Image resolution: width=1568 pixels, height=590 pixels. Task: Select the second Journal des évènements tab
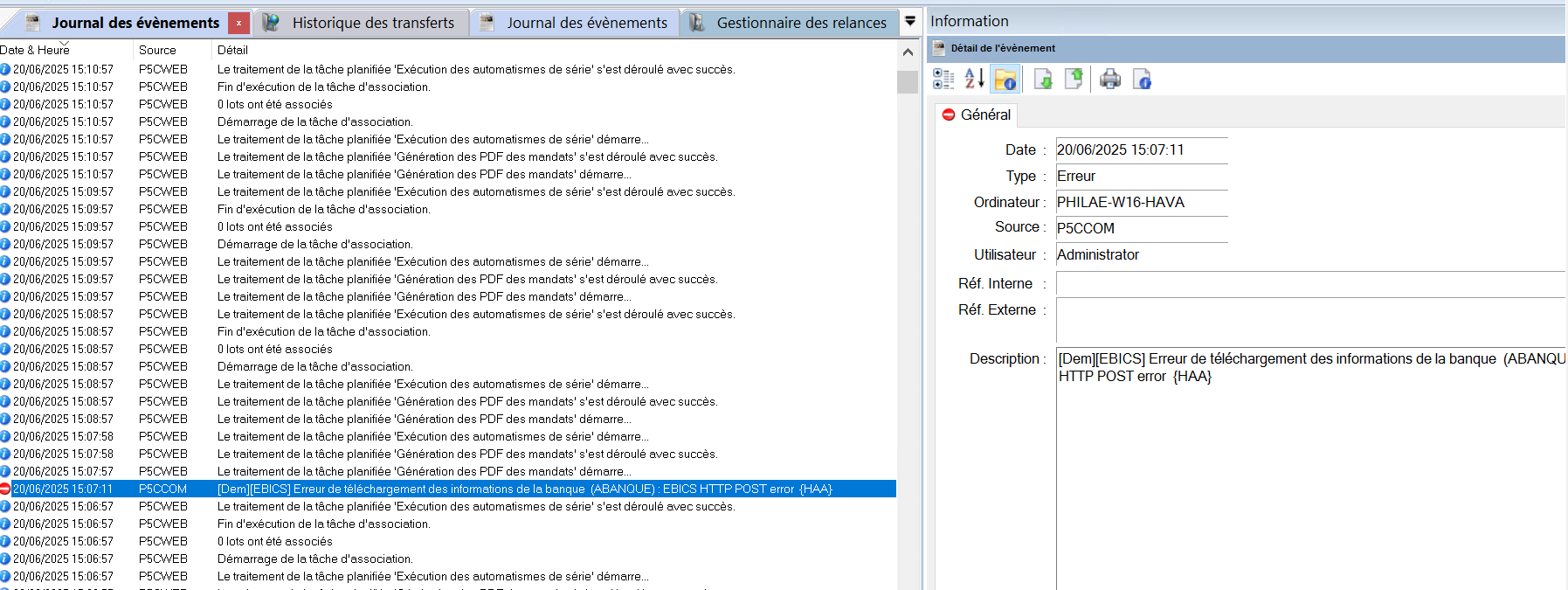click(x=586, y=23)
